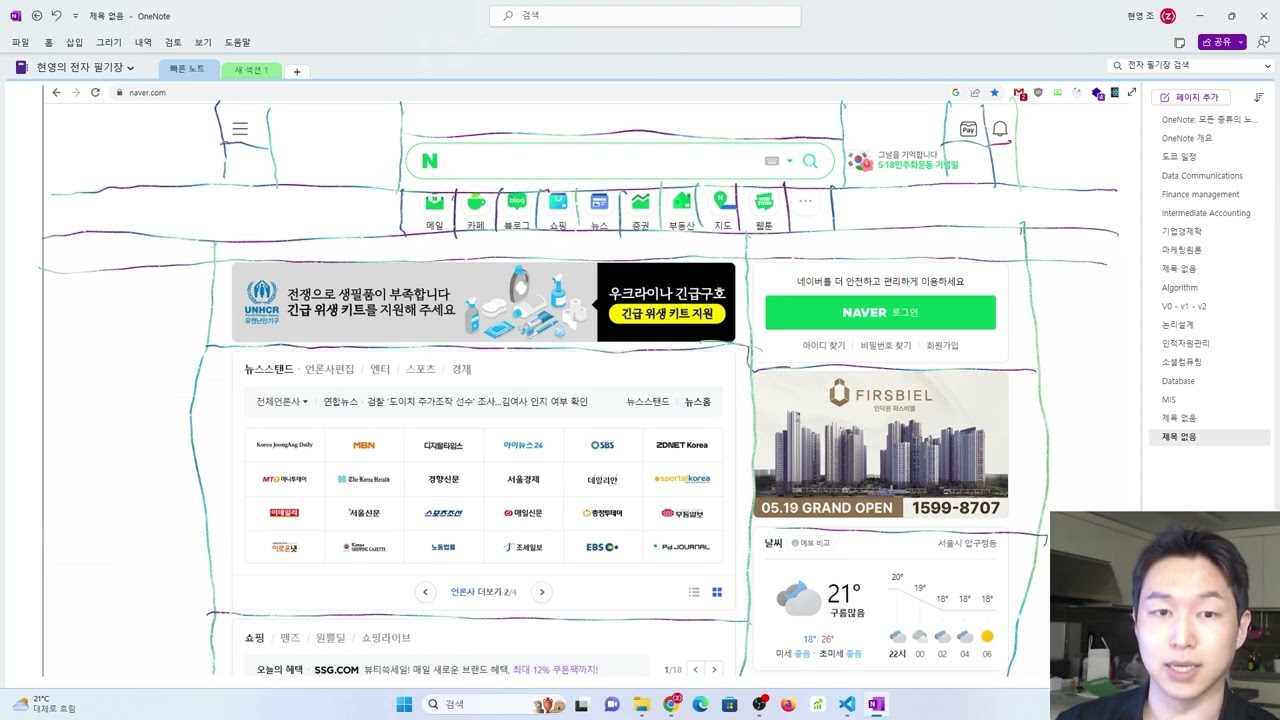Open the 메일 shortcut icon on Naver
The width and height of the screenshot is (1280, 720).
point(434,202)
